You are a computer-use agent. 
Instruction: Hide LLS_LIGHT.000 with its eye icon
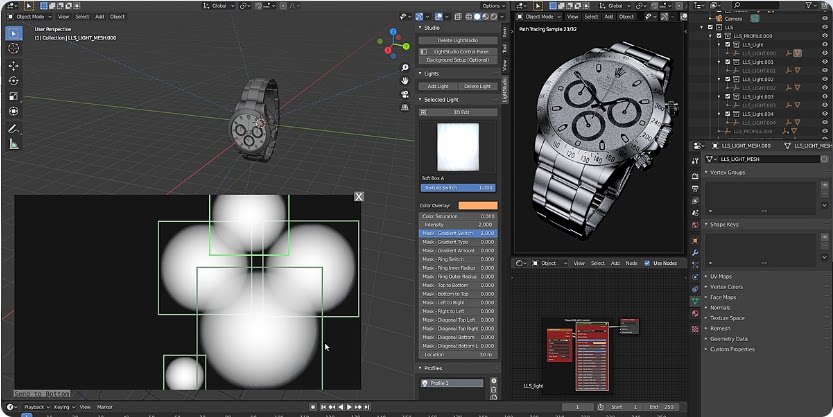click(x=824, y=53)
